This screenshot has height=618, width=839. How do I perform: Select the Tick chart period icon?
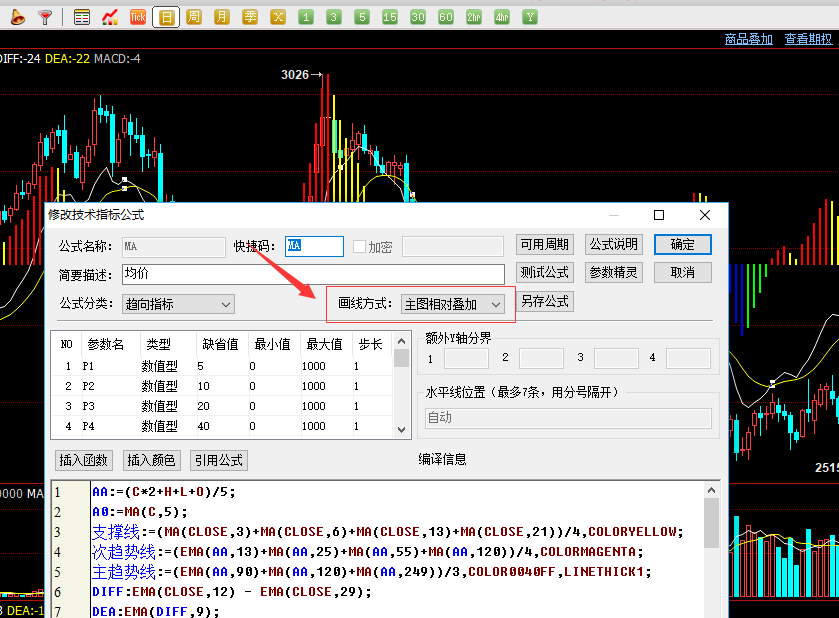pos(138,16)
